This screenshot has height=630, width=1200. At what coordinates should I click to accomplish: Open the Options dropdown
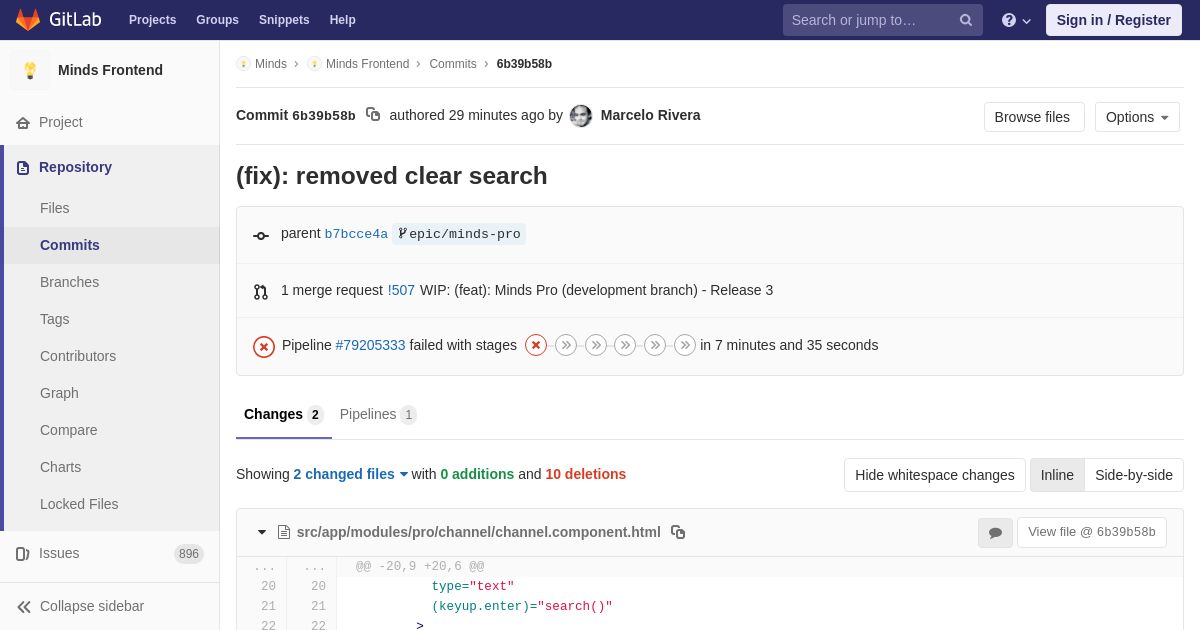coord(1137,117)
